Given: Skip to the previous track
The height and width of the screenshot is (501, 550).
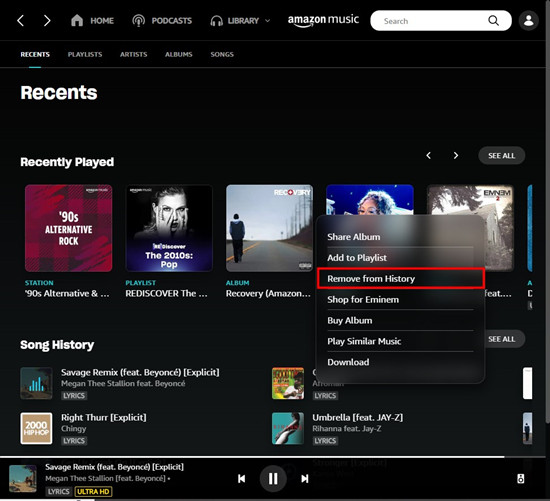Looking at the screenshot, I should [x=241, y=479].
